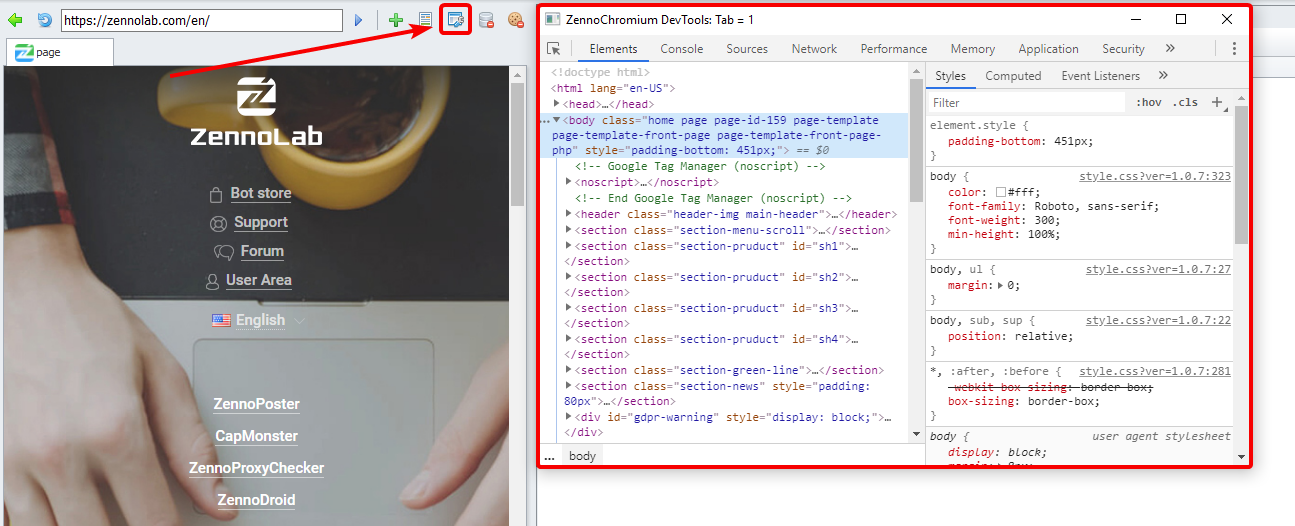This screenshot has width=1295, height=526.
Task: Open style.css?ver=1.0.7:281 source link
Action: coord(1155,372)
